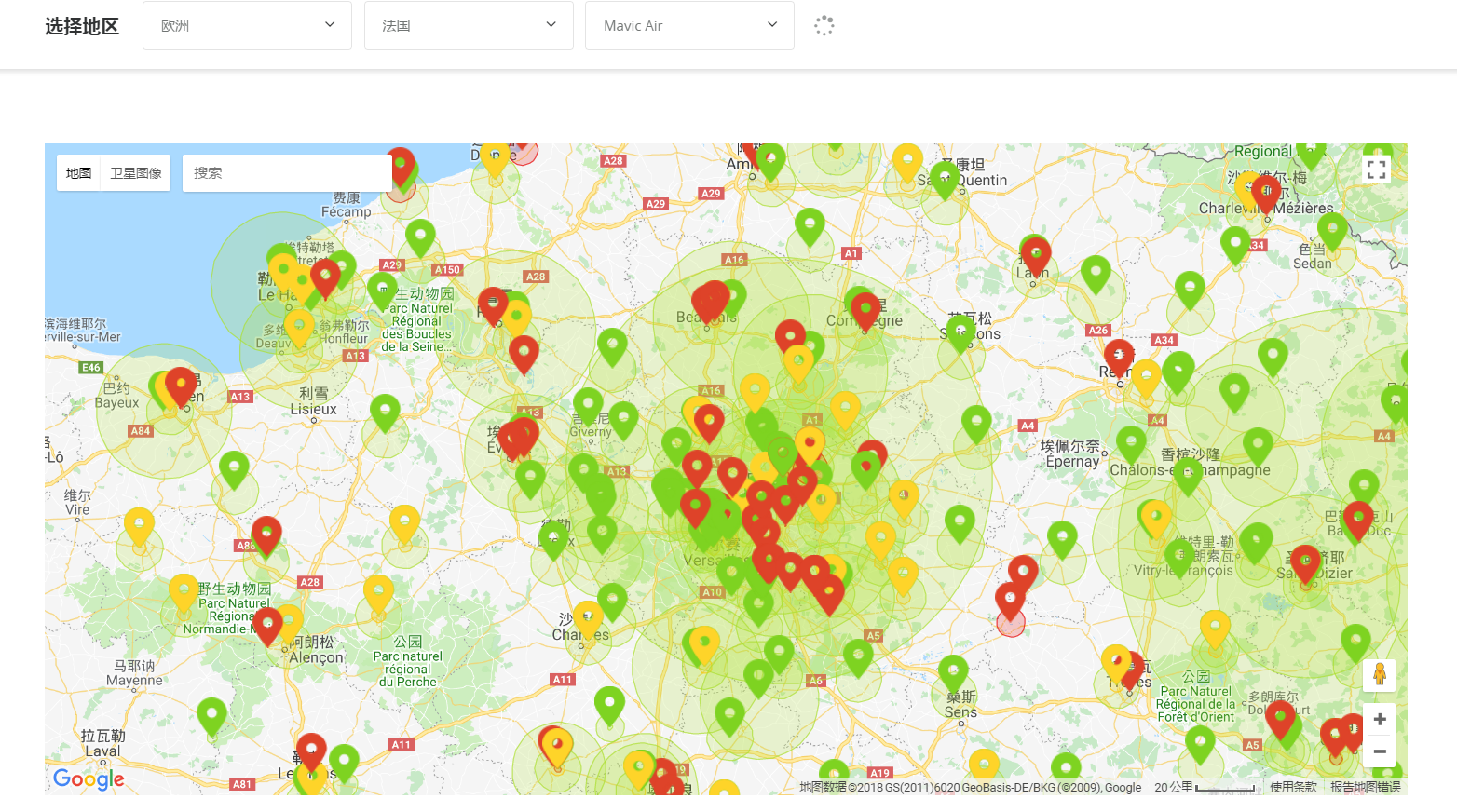Select the yellow marker at Deauville
Image resolution: width=1457 pixels, height=812 pixels.
(299, 328)
